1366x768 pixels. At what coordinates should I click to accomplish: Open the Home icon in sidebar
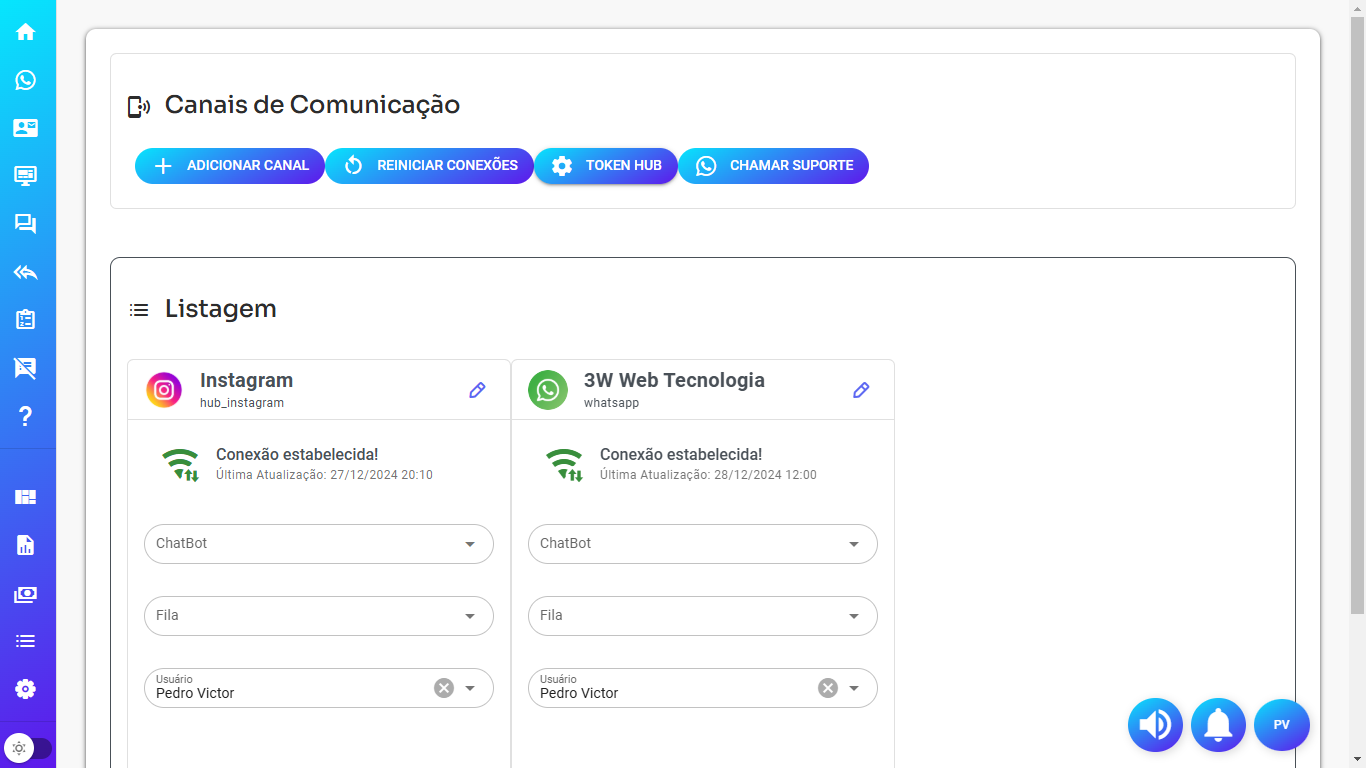[26, 32]
